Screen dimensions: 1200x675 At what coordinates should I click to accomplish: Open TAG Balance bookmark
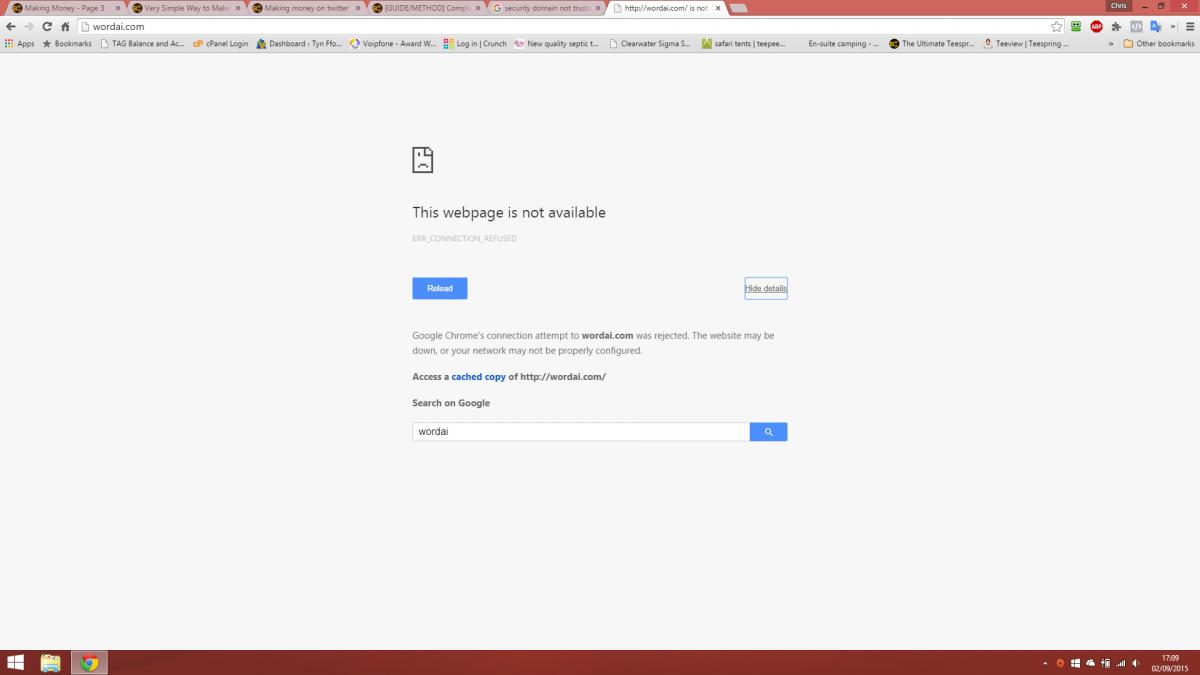click(x=142, y=44)
